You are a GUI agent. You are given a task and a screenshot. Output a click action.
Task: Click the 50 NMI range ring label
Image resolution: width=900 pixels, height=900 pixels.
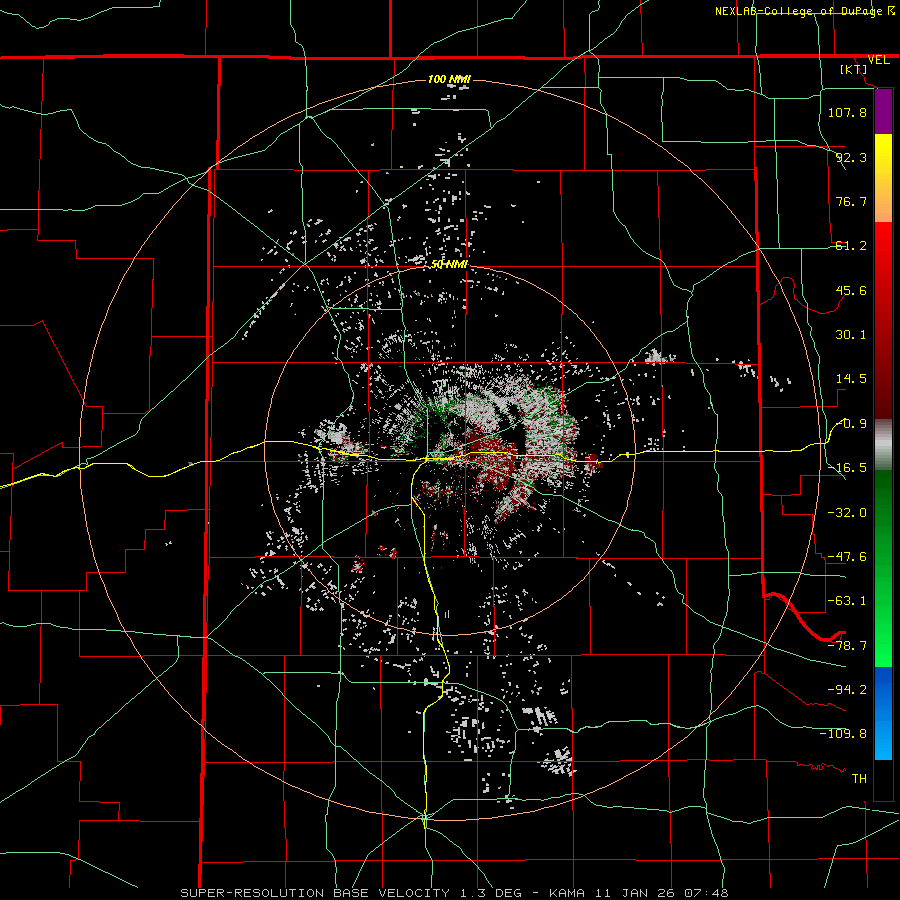(449, 265)
